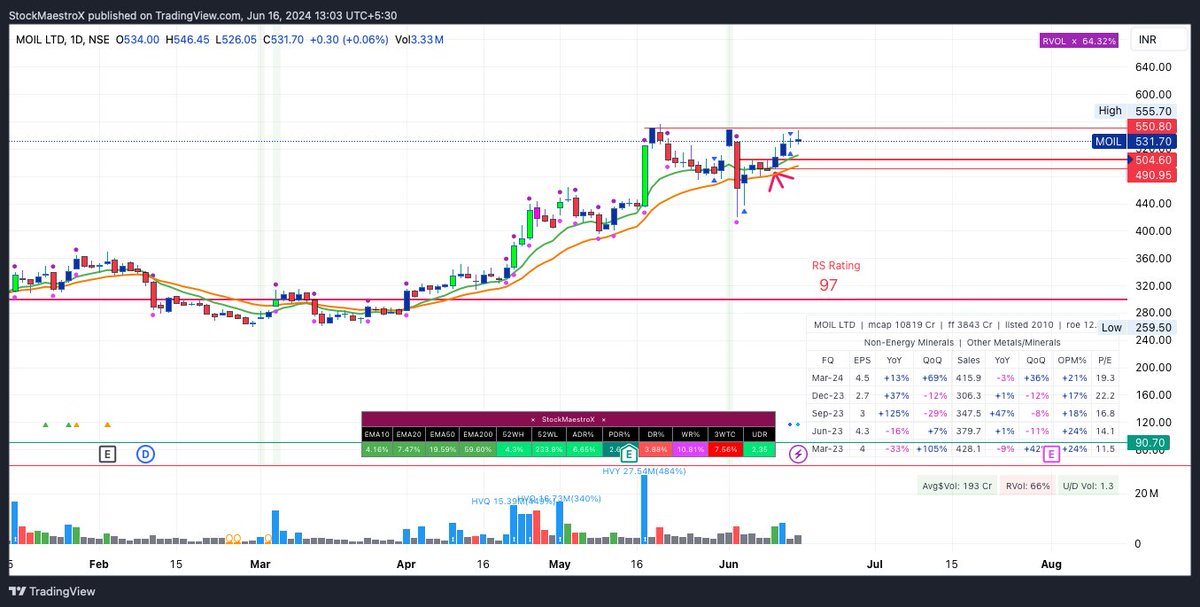Click the Vol 3.33M reading in header

418,40
